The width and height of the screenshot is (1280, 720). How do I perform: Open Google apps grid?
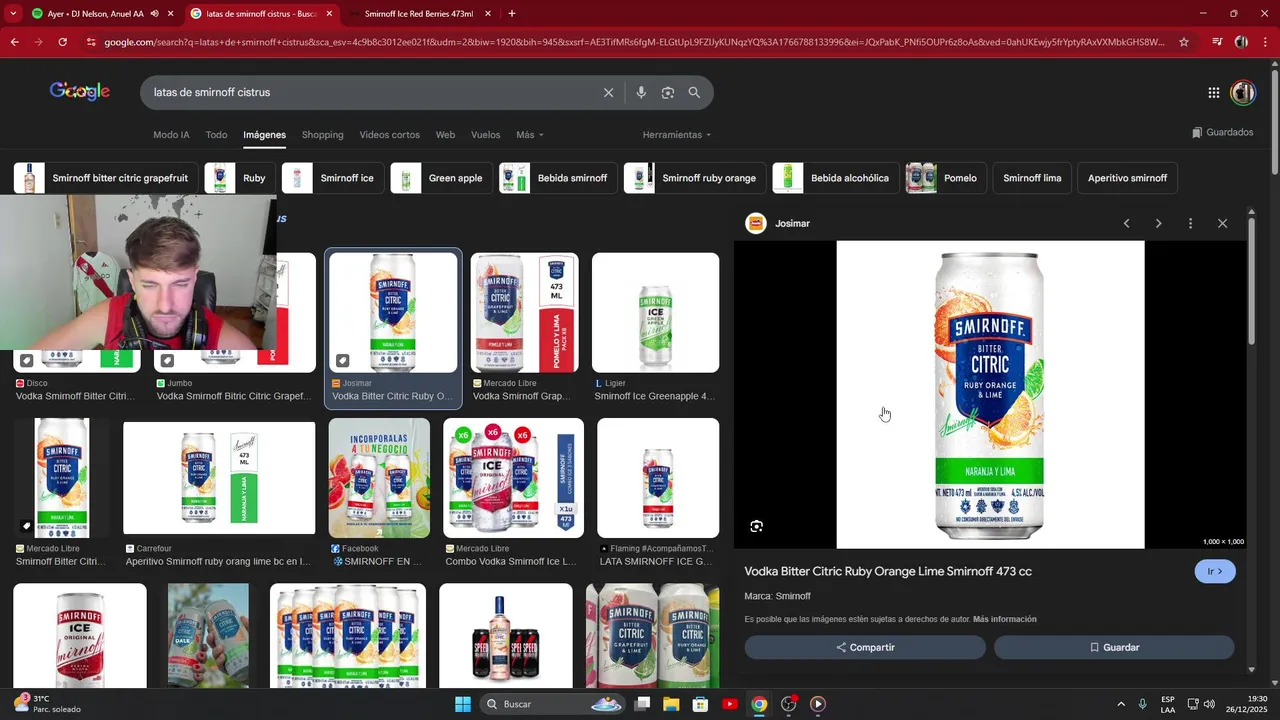[1213, 93]
